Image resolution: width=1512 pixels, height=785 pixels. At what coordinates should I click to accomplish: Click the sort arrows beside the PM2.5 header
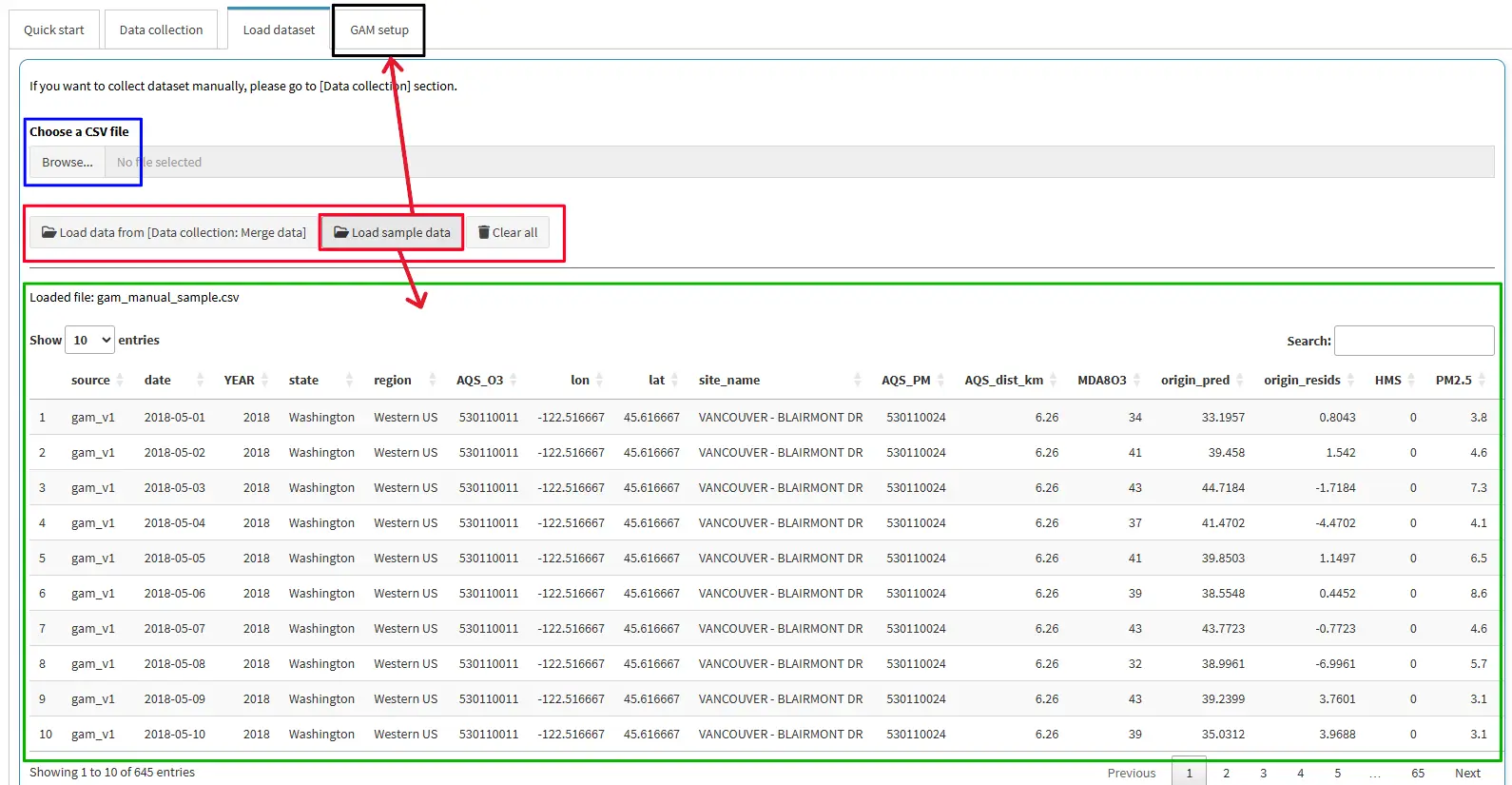tap(1482, 380)
